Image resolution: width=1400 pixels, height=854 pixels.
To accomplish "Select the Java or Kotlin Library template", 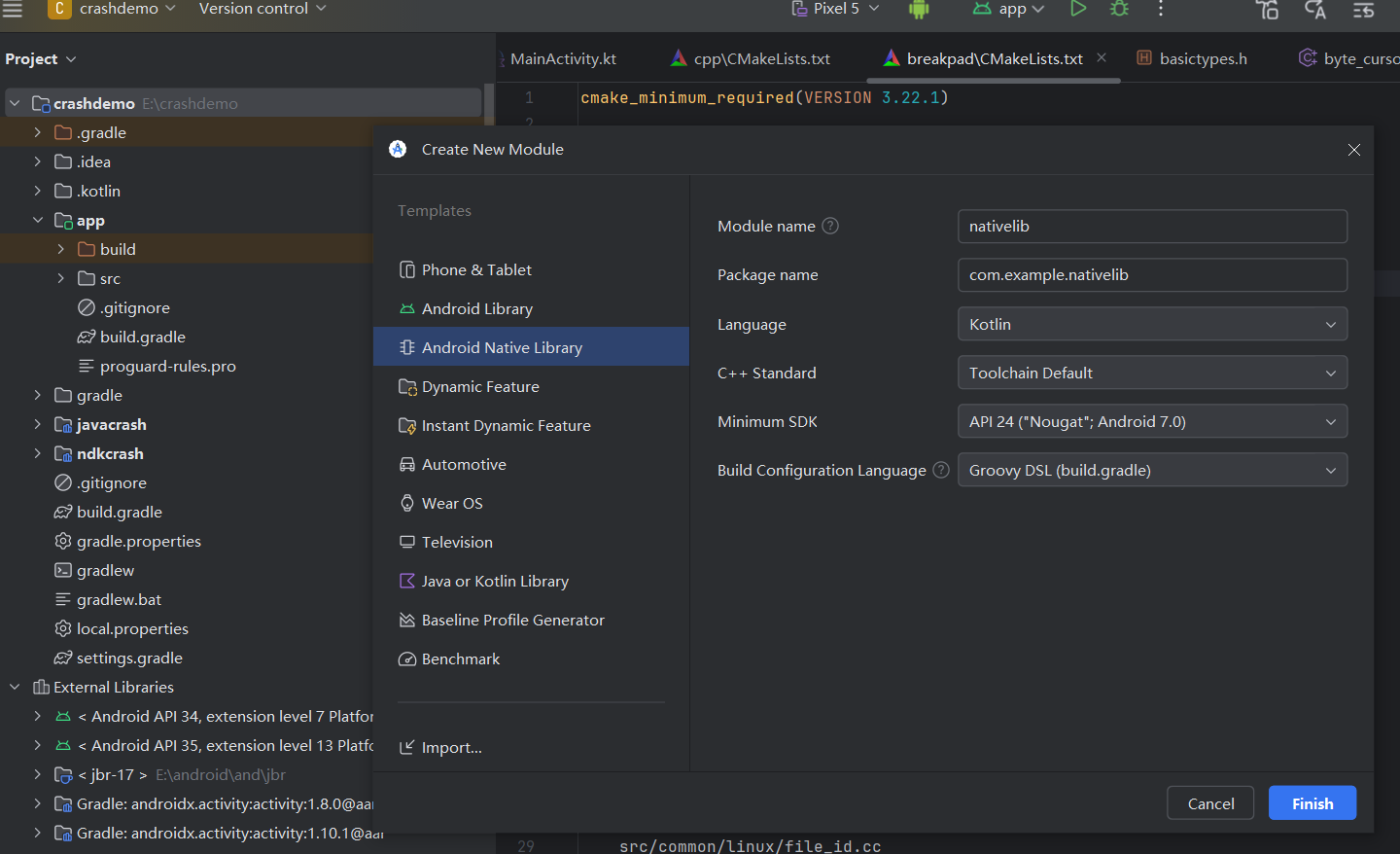I will [531, 581].
